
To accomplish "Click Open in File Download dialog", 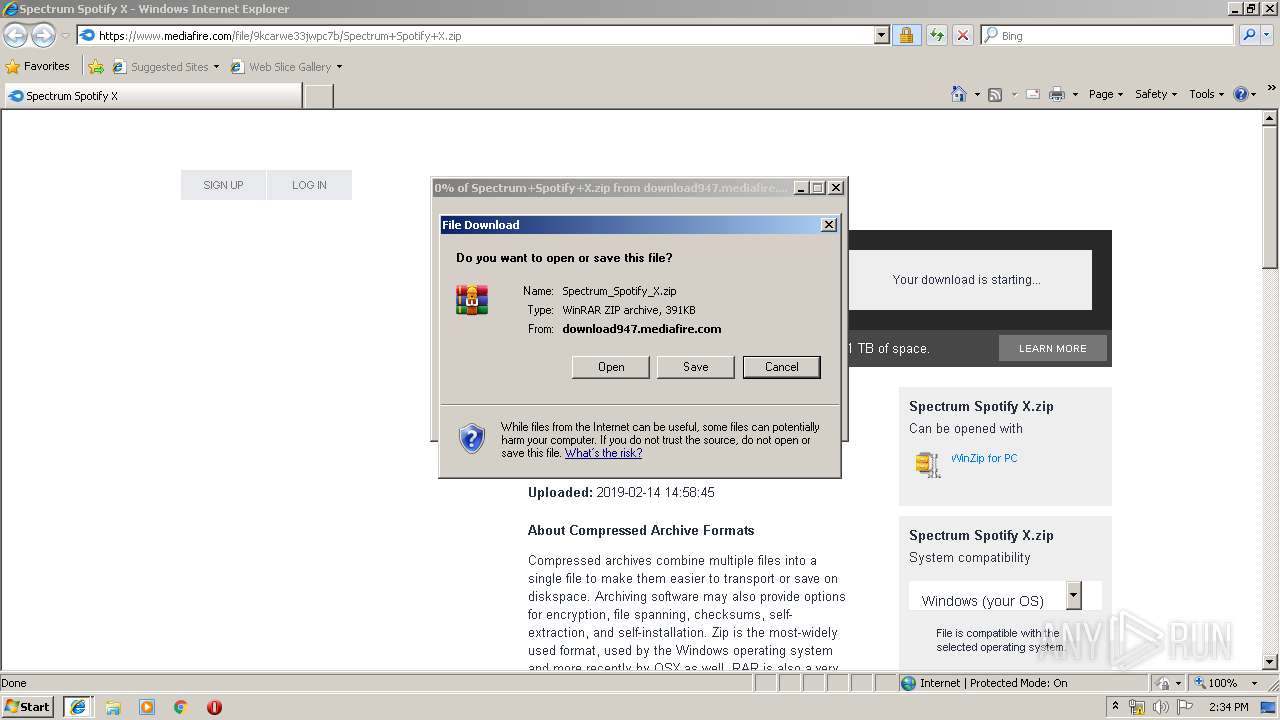I will pos(611,367).
